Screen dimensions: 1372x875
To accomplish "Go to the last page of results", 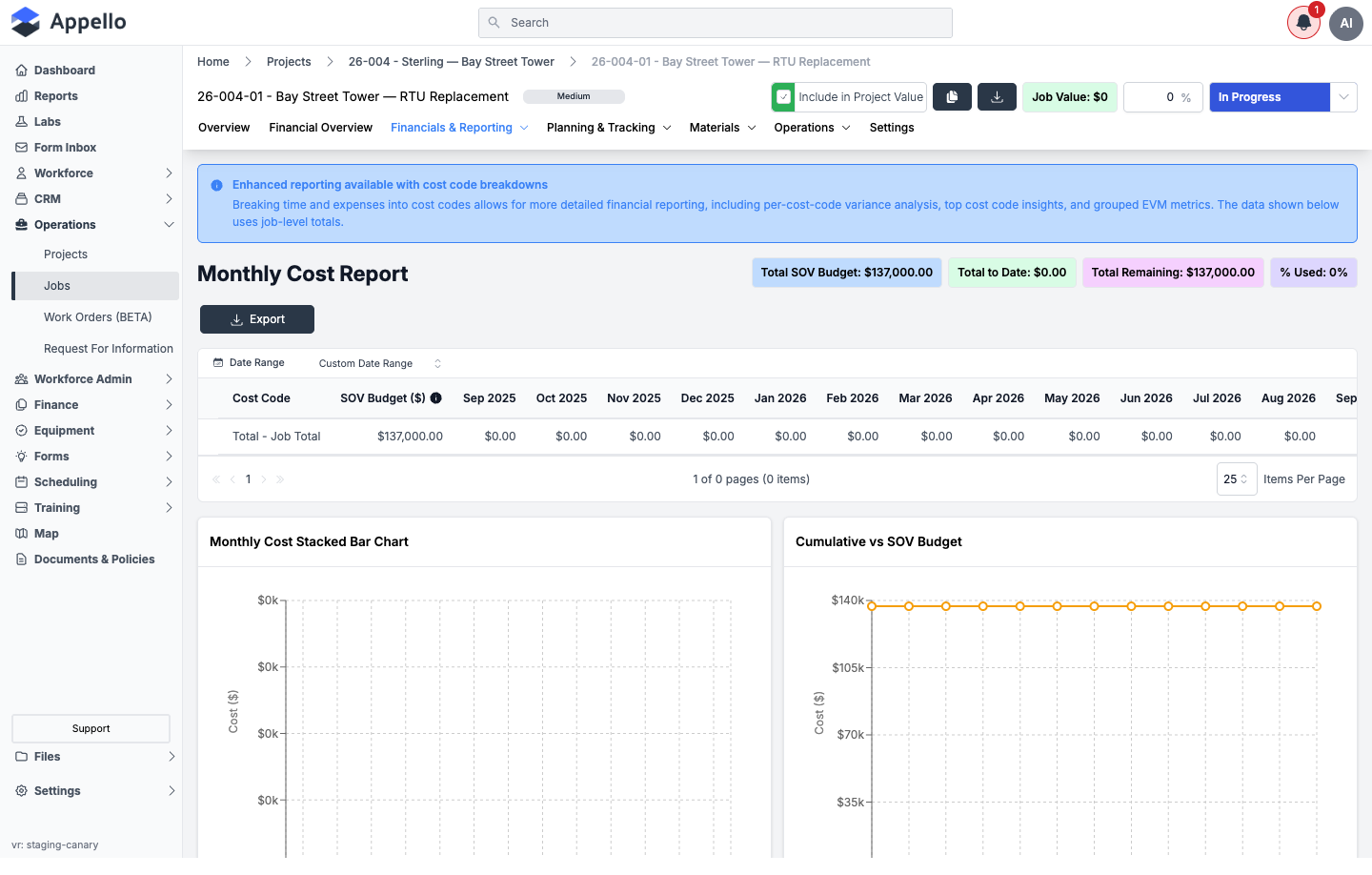I will point(280,479).
